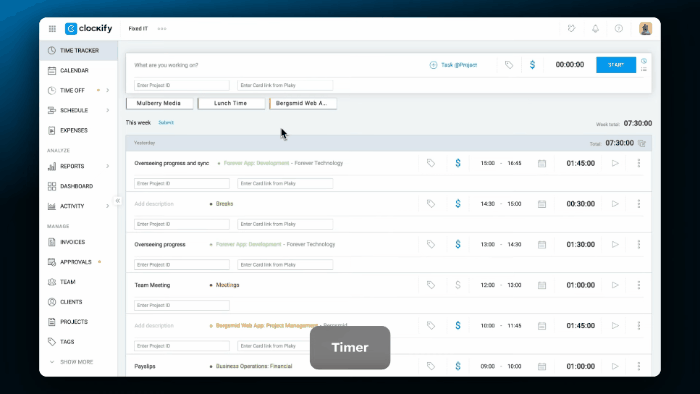
Task: Open the Time Tracker page
Action: pos(79,50)
